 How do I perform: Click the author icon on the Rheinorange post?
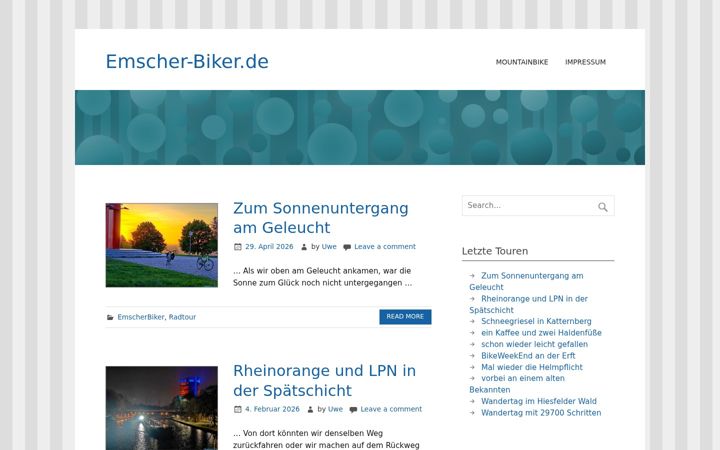pyautogui.click(x=310, y=410)
